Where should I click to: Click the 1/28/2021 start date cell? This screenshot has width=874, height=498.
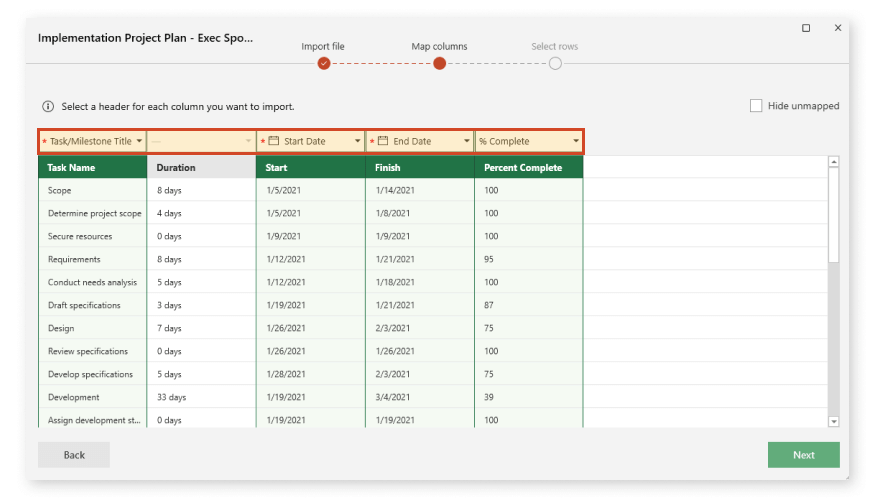pyautogui.click(x=310, y=374)
